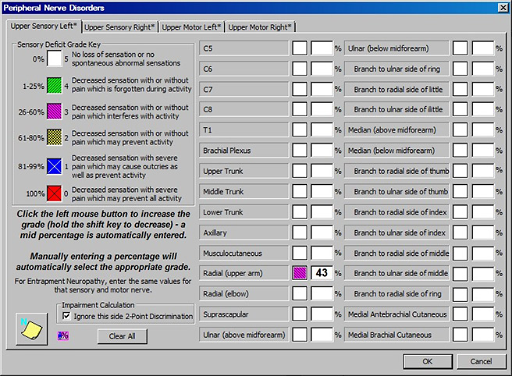Click the Axillary percentage input field

point(322,233)
